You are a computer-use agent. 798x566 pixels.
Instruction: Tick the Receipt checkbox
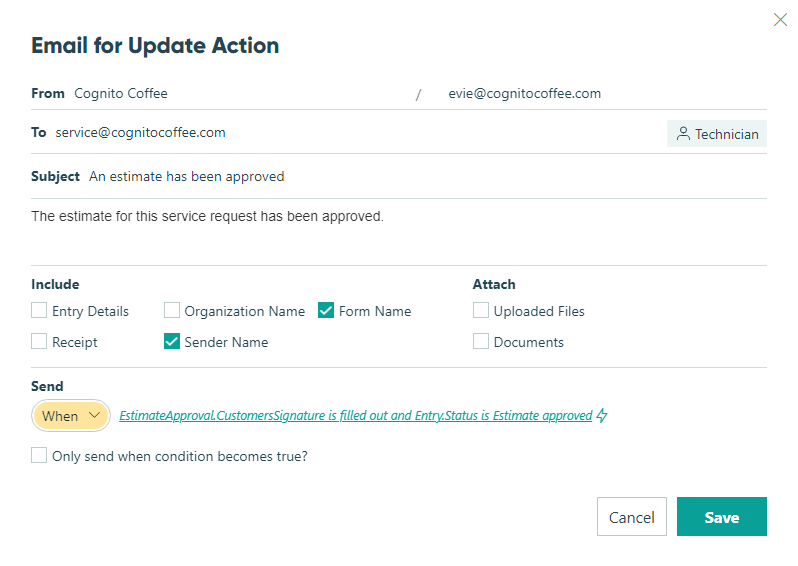[39, 341]
